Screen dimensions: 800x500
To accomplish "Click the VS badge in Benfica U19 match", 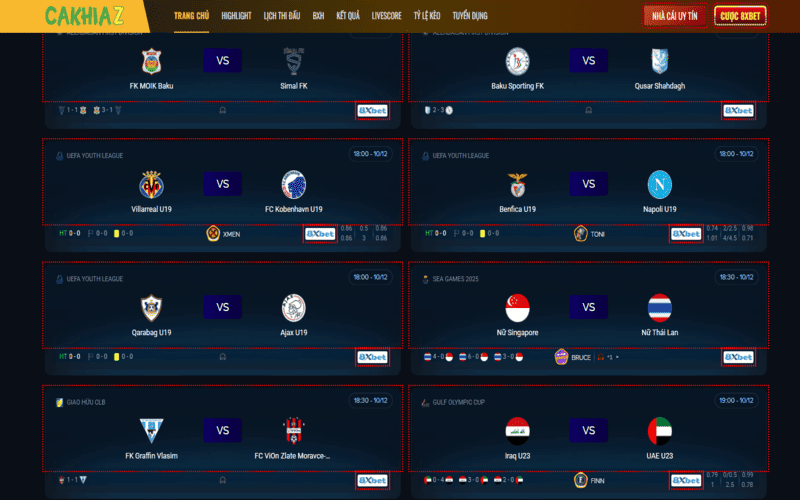I will (589, 184).
